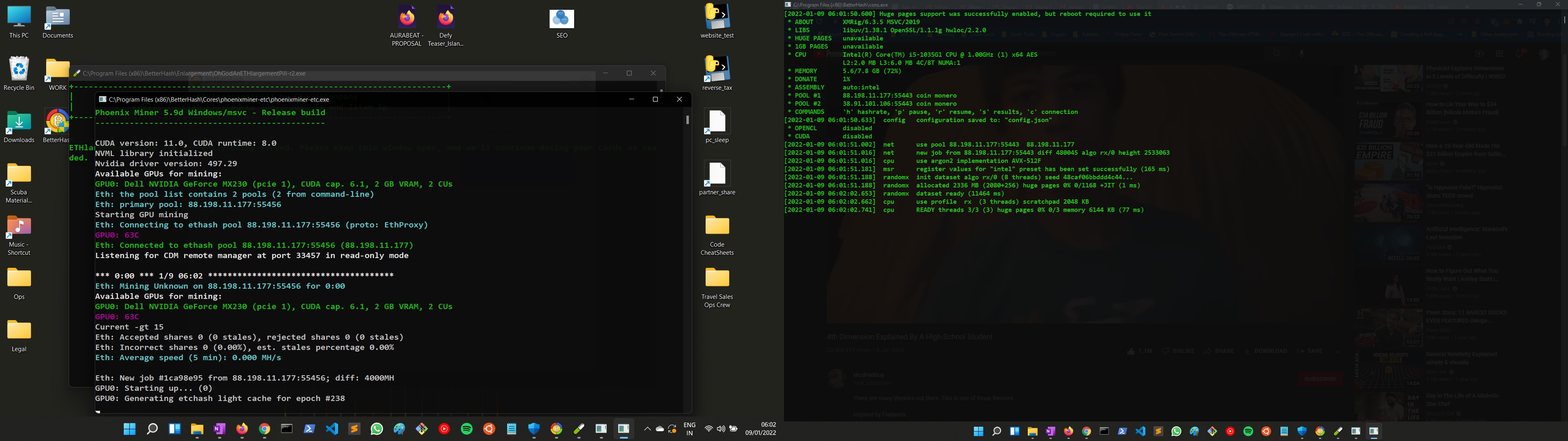Open the volume speaker tray icon
Viewport: 1568px width, 441px height.
[721, 429]
